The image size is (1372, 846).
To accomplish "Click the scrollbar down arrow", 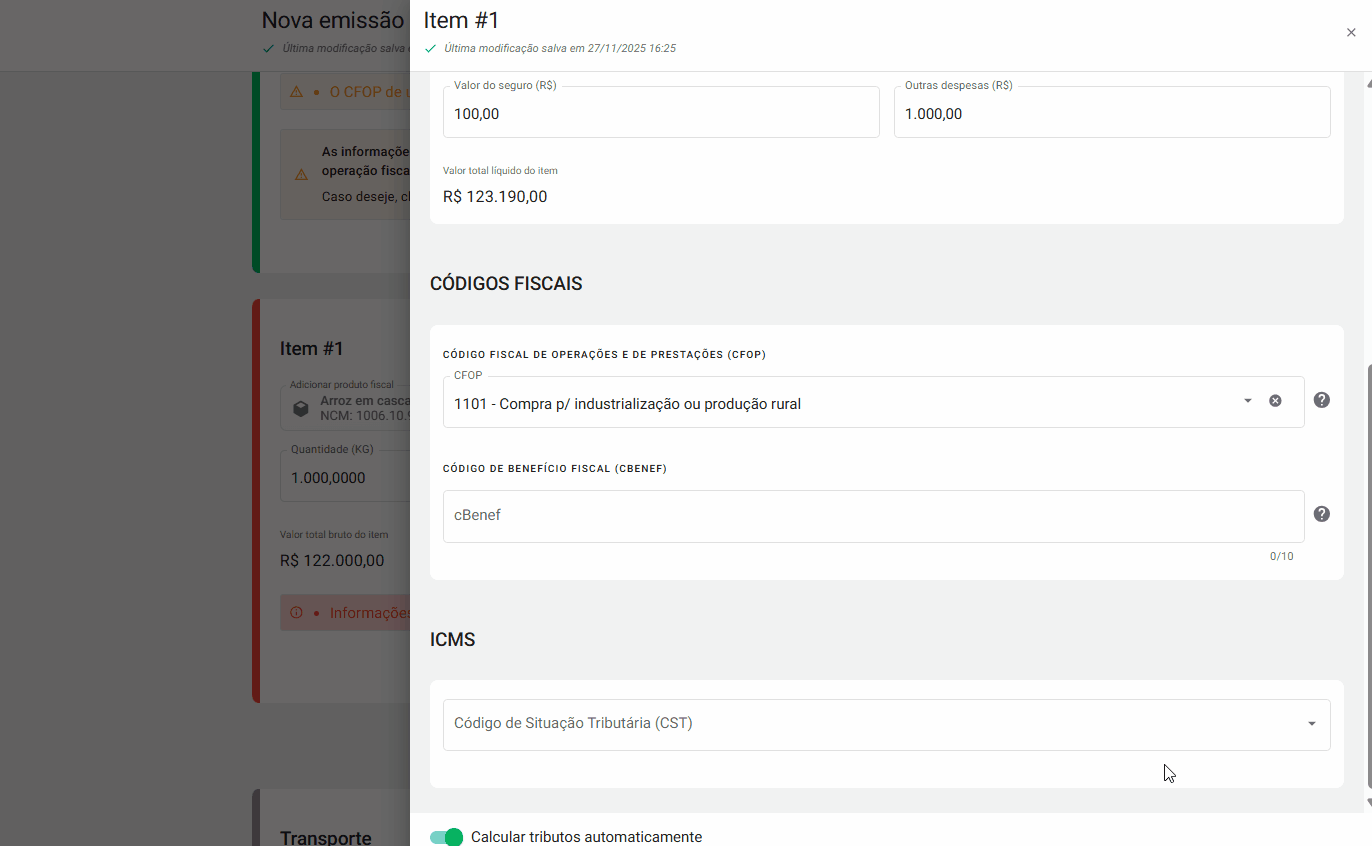I will 1366,802.
